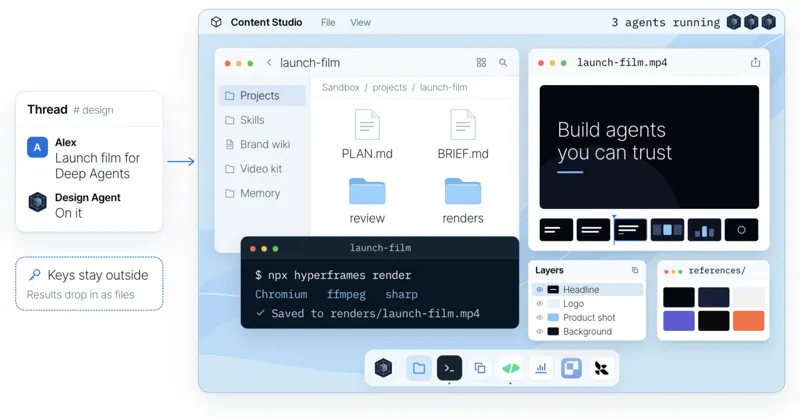800x418 pixels.
Task: Click projects in the breadcrumb path
Action: pyautogui.click(x=389, y=87)
